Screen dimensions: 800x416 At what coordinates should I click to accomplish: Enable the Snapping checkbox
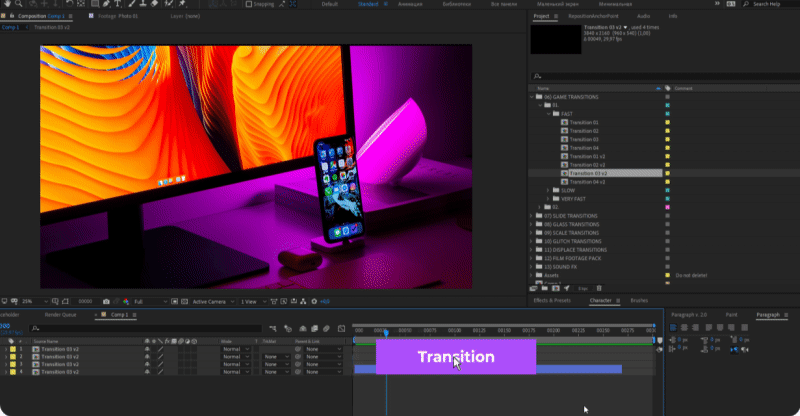point(249,4)
